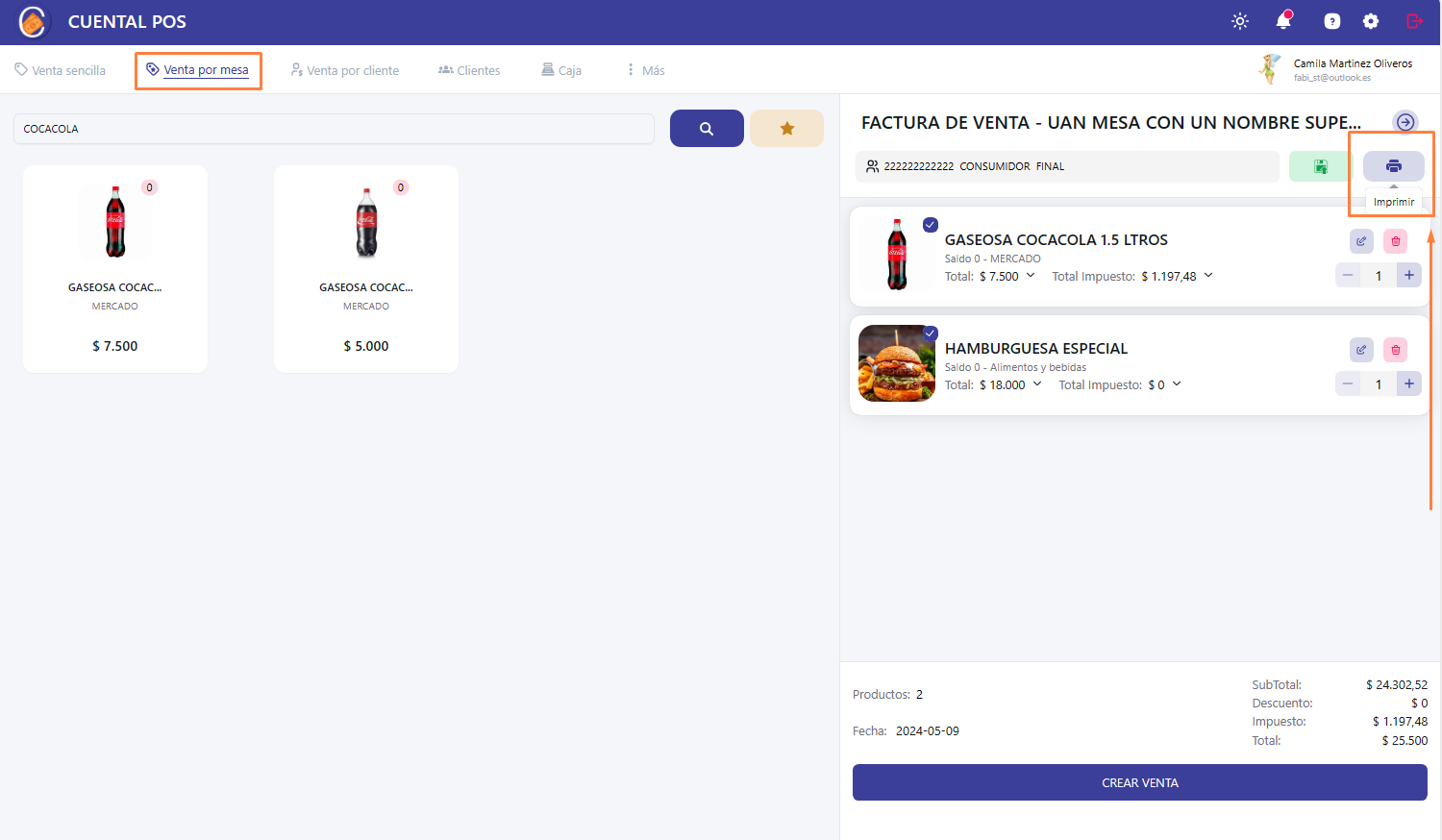This screenshot has width=1442, height=840.
Task: Click the print invoice icon
Action: pyautogui.click(x=1393, y=166)
